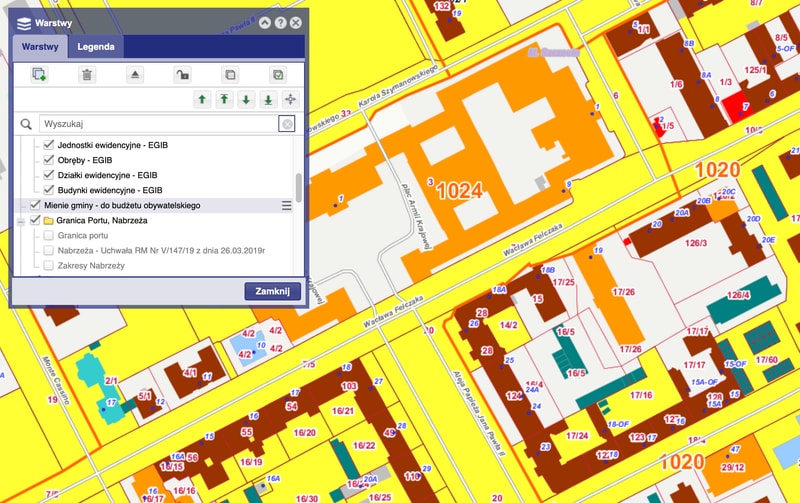Move layer to top arrow icon
This screenshot has width=800, height=503.
coord(224,100)
